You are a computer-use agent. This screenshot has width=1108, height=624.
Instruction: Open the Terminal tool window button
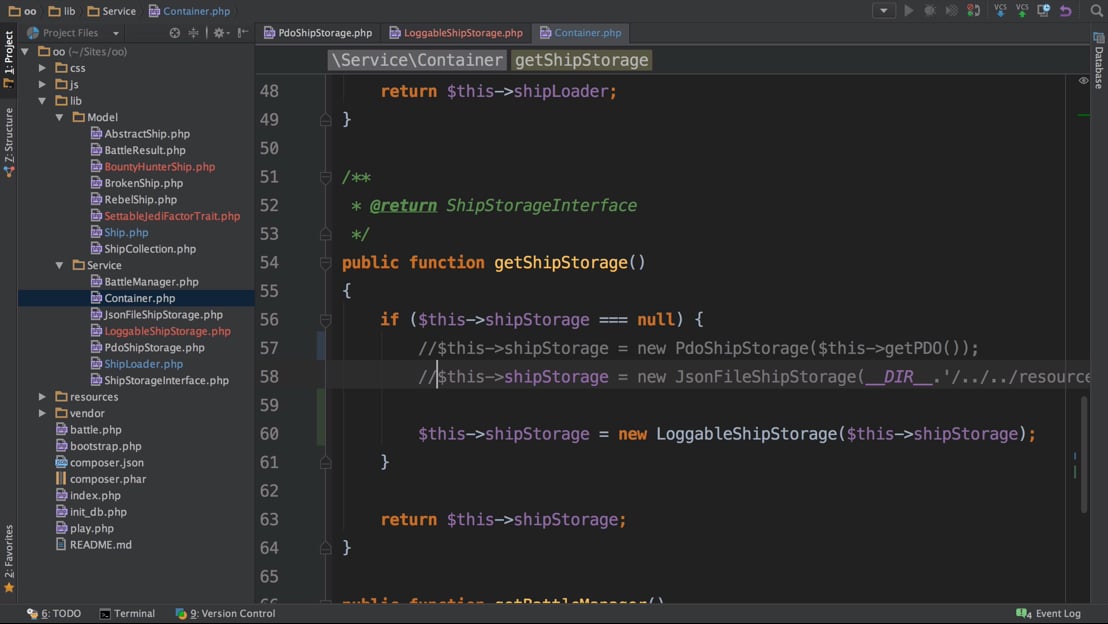click(x=127, y=613)
